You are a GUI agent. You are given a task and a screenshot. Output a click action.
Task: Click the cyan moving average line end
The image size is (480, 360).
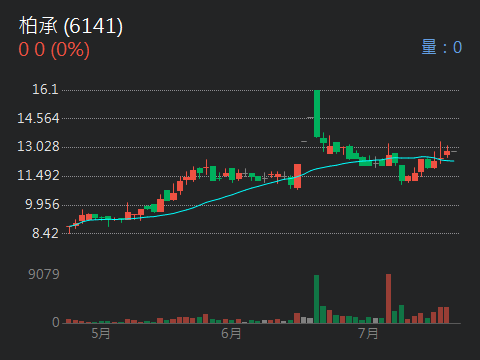click(452, 161)
